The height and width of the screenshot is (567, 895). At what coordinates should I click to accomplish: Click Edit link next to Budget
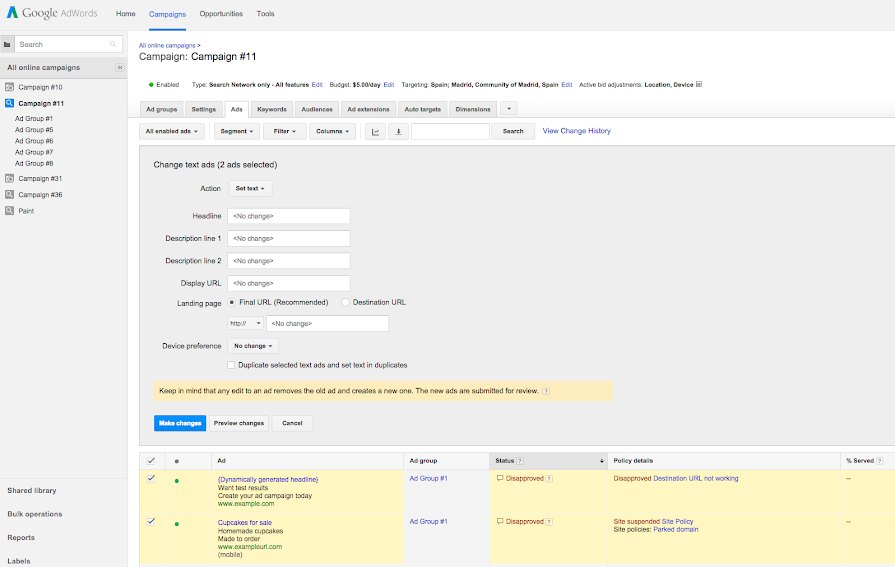point(389,85)
